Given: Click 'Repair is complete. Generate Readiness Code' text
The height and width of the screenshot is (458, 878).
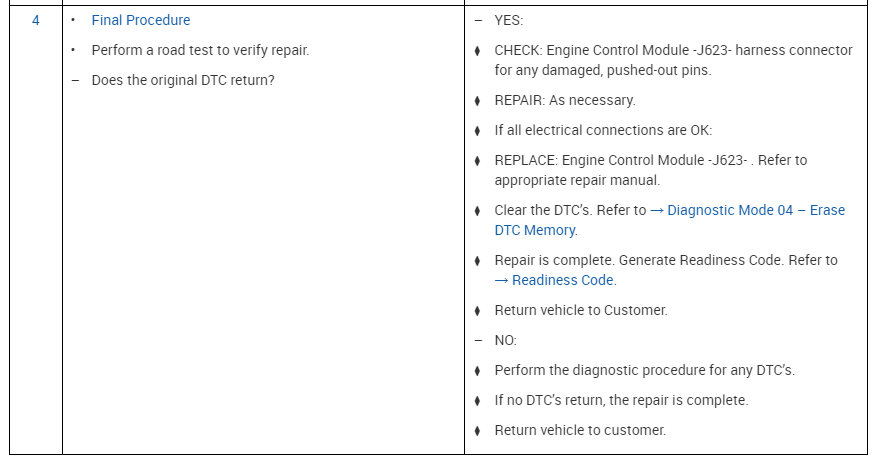Looking at the screenshot, I should point(666,260).
